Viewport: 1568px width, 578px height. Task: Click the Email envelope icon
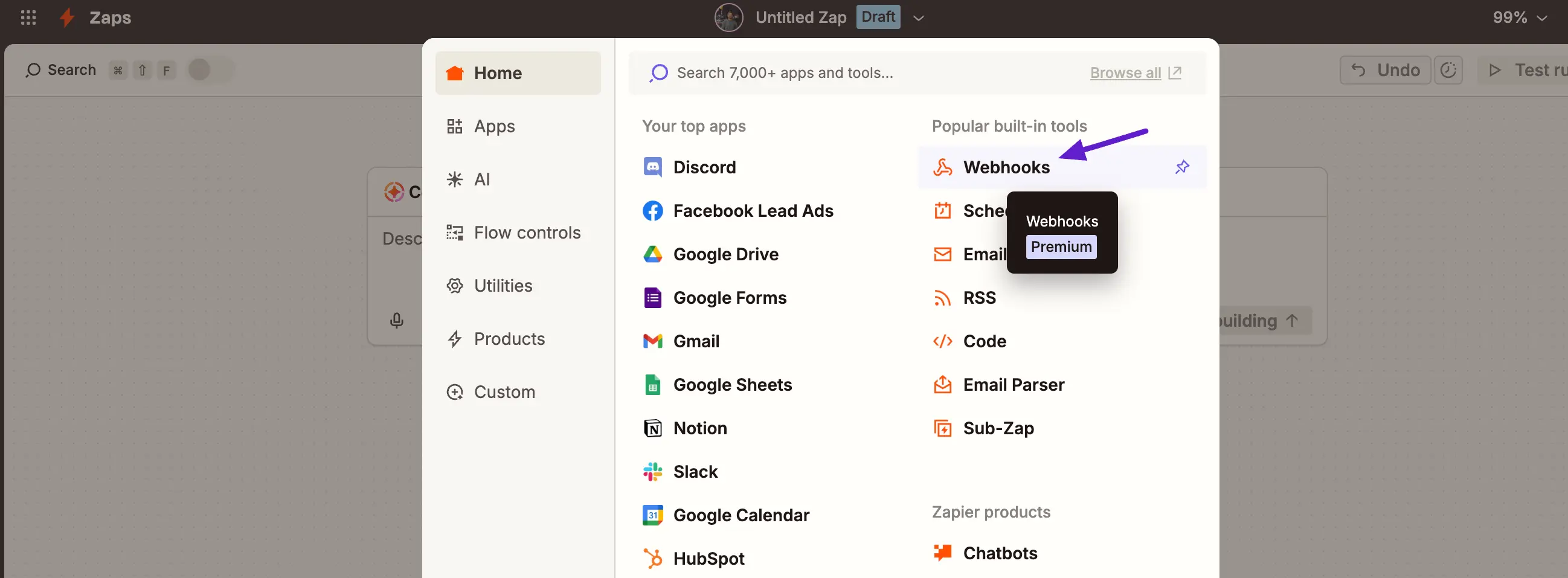pyautogui.click(x=942, y=254)
